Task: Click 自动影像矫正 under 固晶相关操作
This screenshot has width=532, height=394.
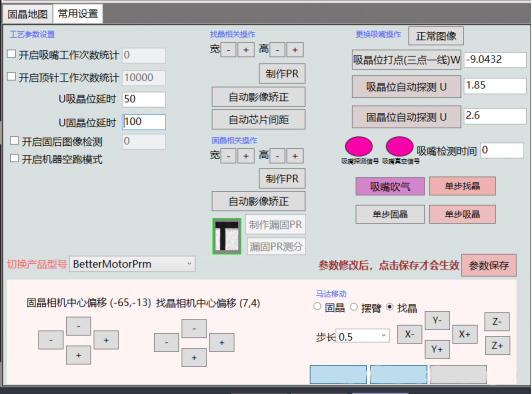Action: [259, 201]
